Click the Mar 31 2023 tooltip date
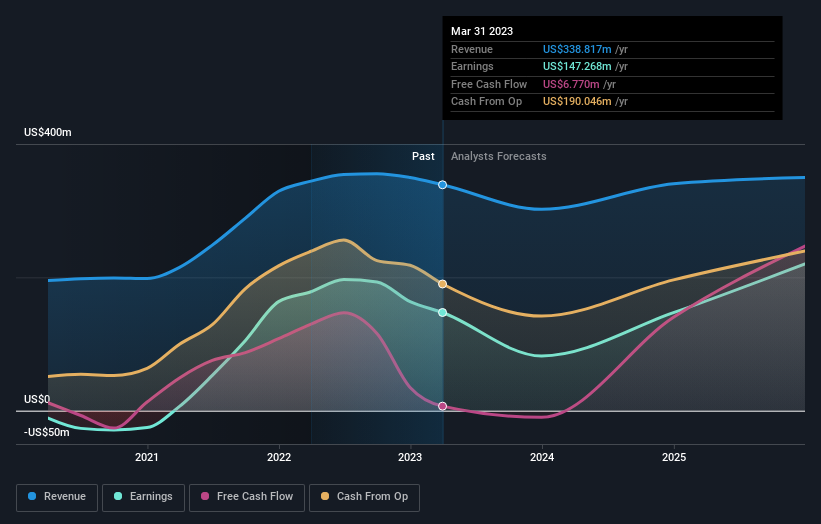This screenshot has height=524, width=821. tap(482, 31)
